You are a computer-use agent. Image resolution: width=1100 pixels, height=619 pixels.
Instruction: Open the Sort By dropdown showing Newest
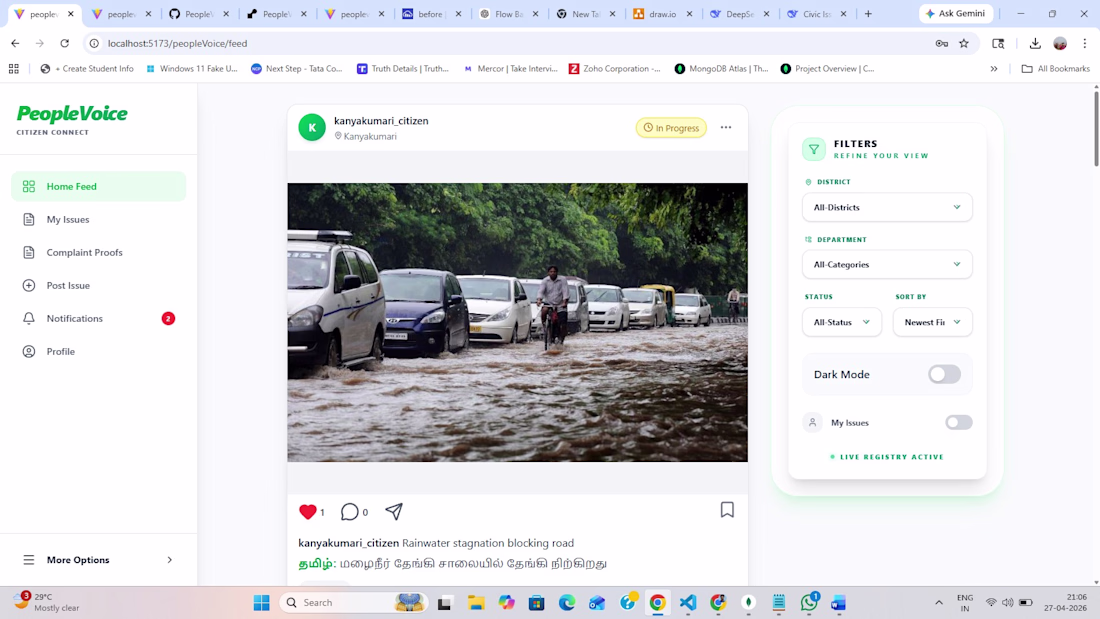tap(932, 322)
